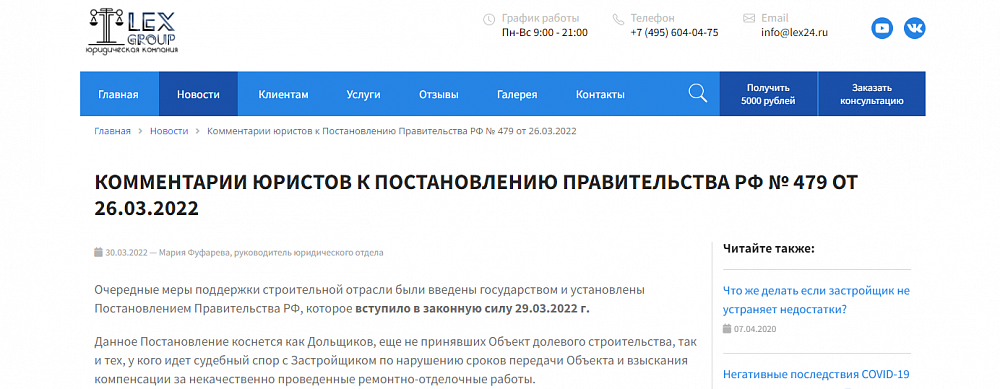Open the Новости menu item
Screen dimensions: 1000x389
tap(198, 94)
